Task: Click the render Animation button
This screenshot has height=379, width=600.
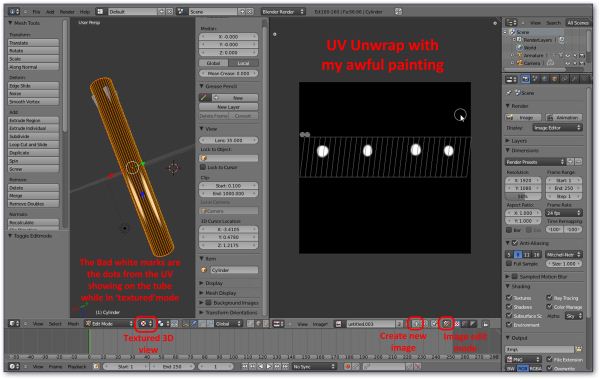Action: click(564, 118)
